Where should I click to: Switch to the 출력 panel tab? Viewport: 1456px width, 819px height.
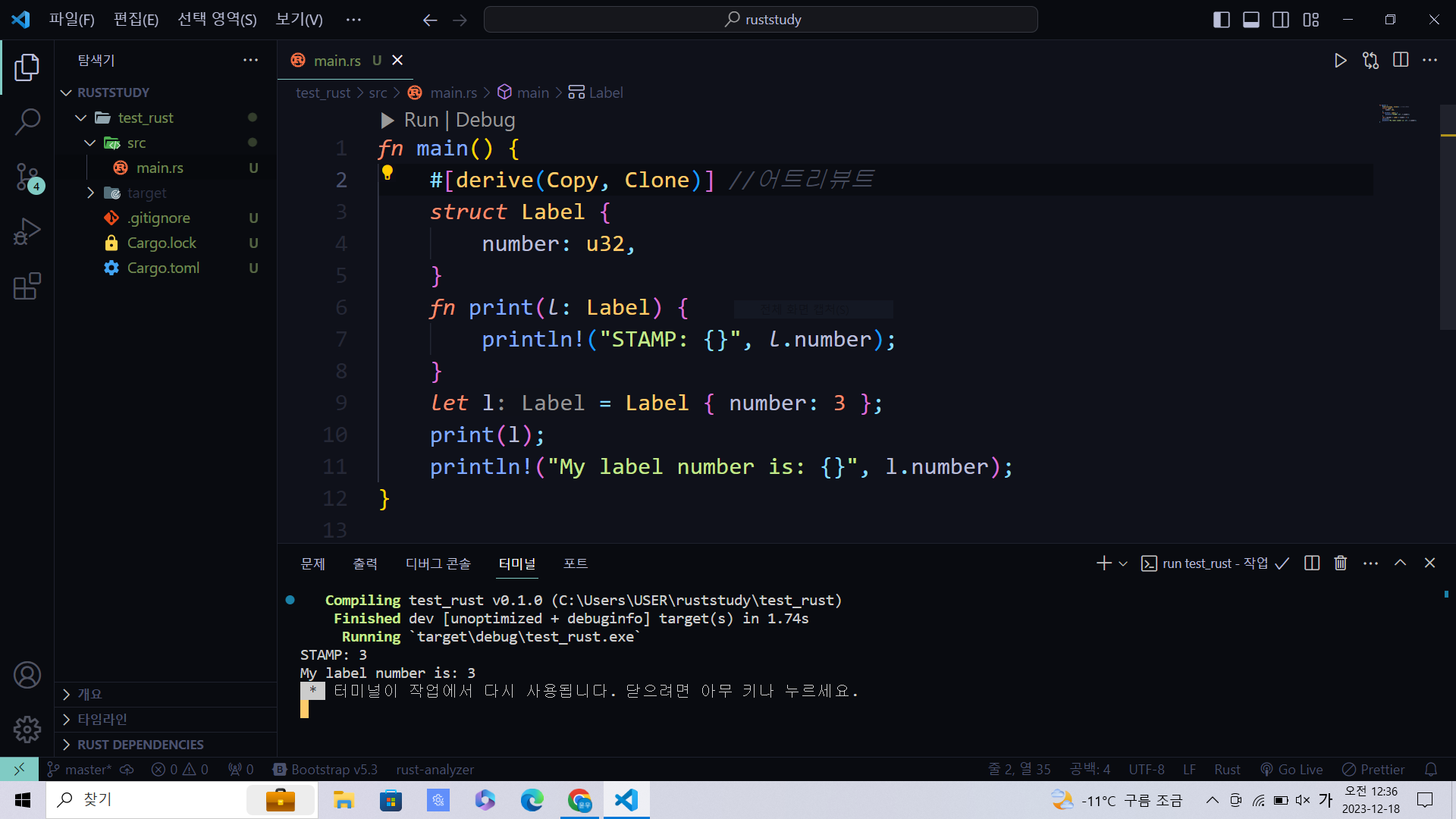pyautogui.click(x=365, y=563)
